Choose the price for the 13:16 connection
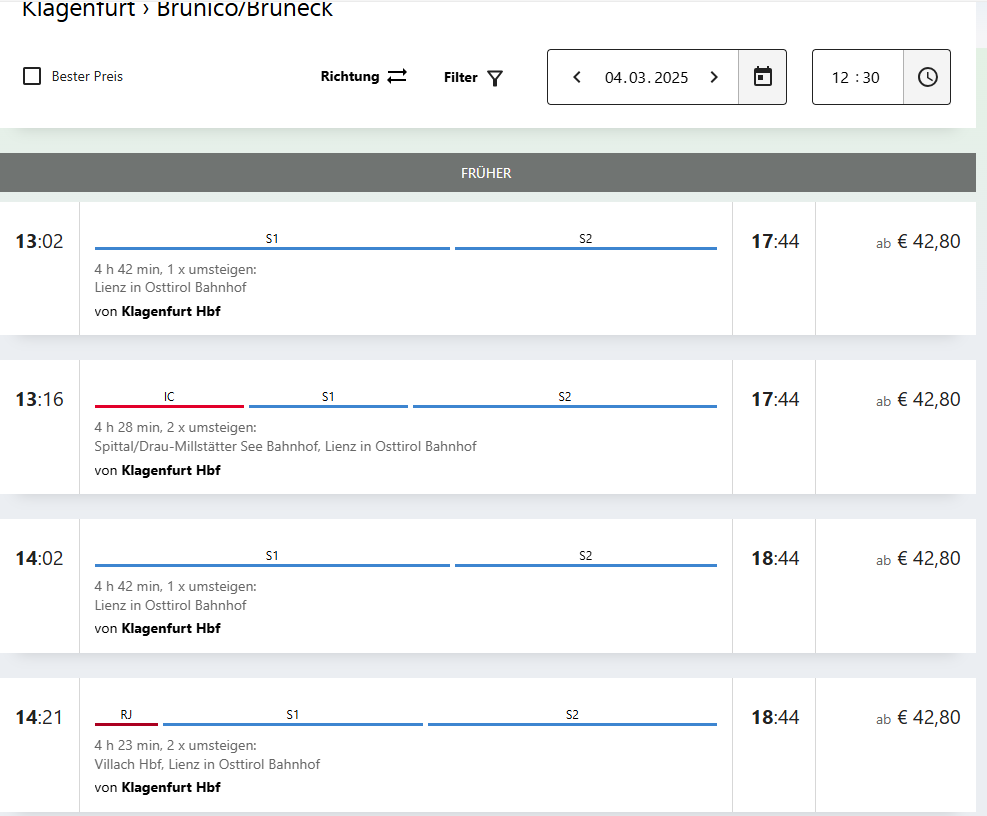The height and width of the screenshot is (816, 987). pos(918,400)
